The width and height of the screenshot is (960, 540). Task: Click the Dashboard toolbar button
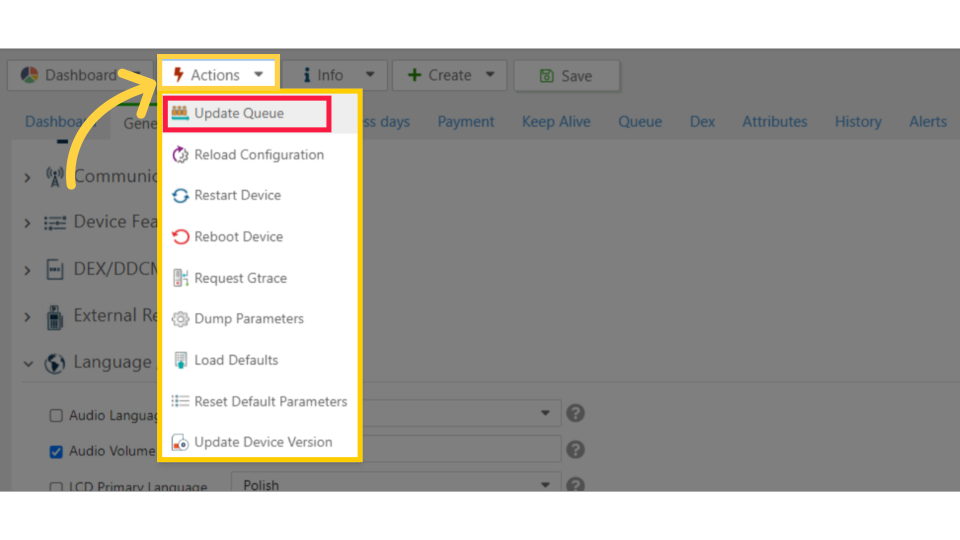68,75
